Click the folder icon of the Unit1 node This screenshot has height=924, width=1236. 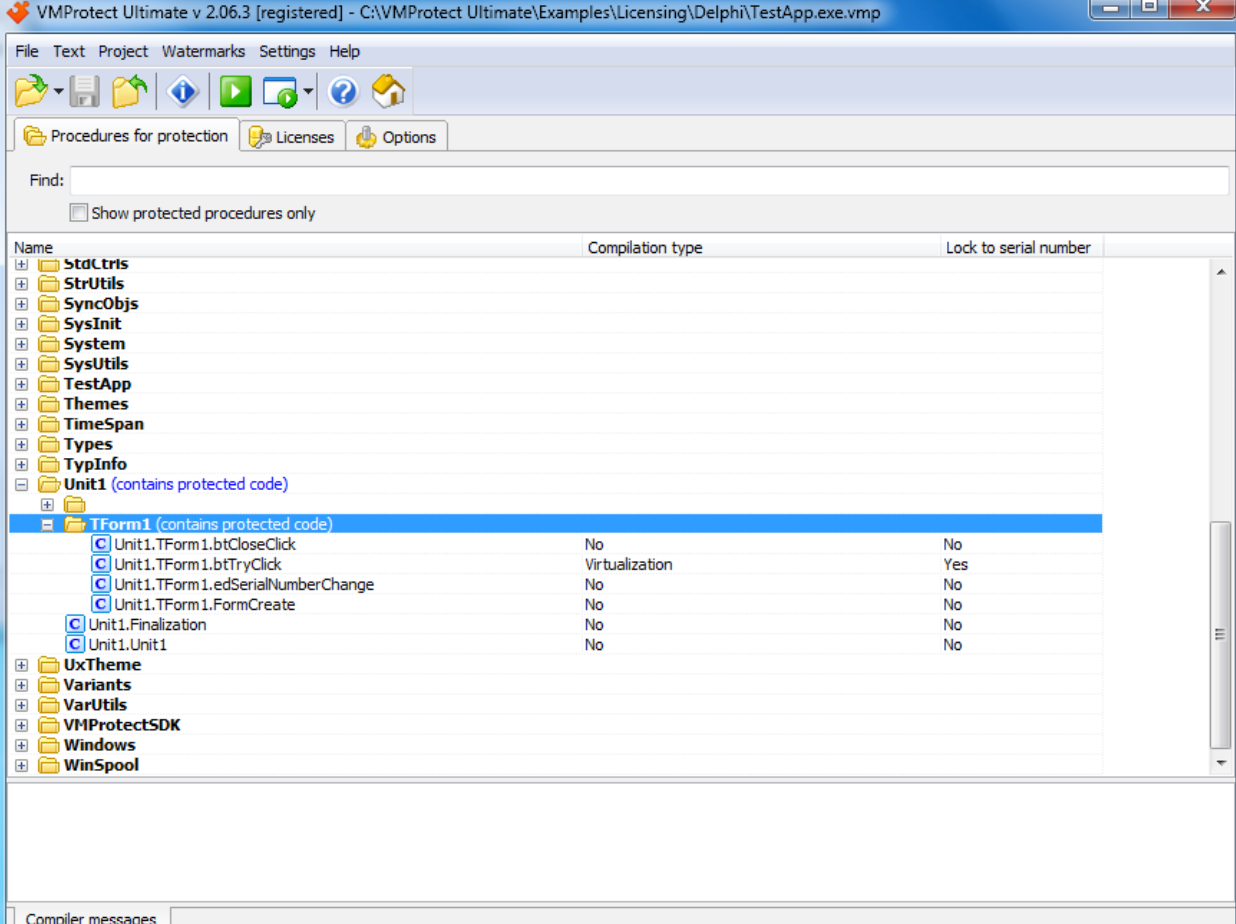(x=49, y=484)
